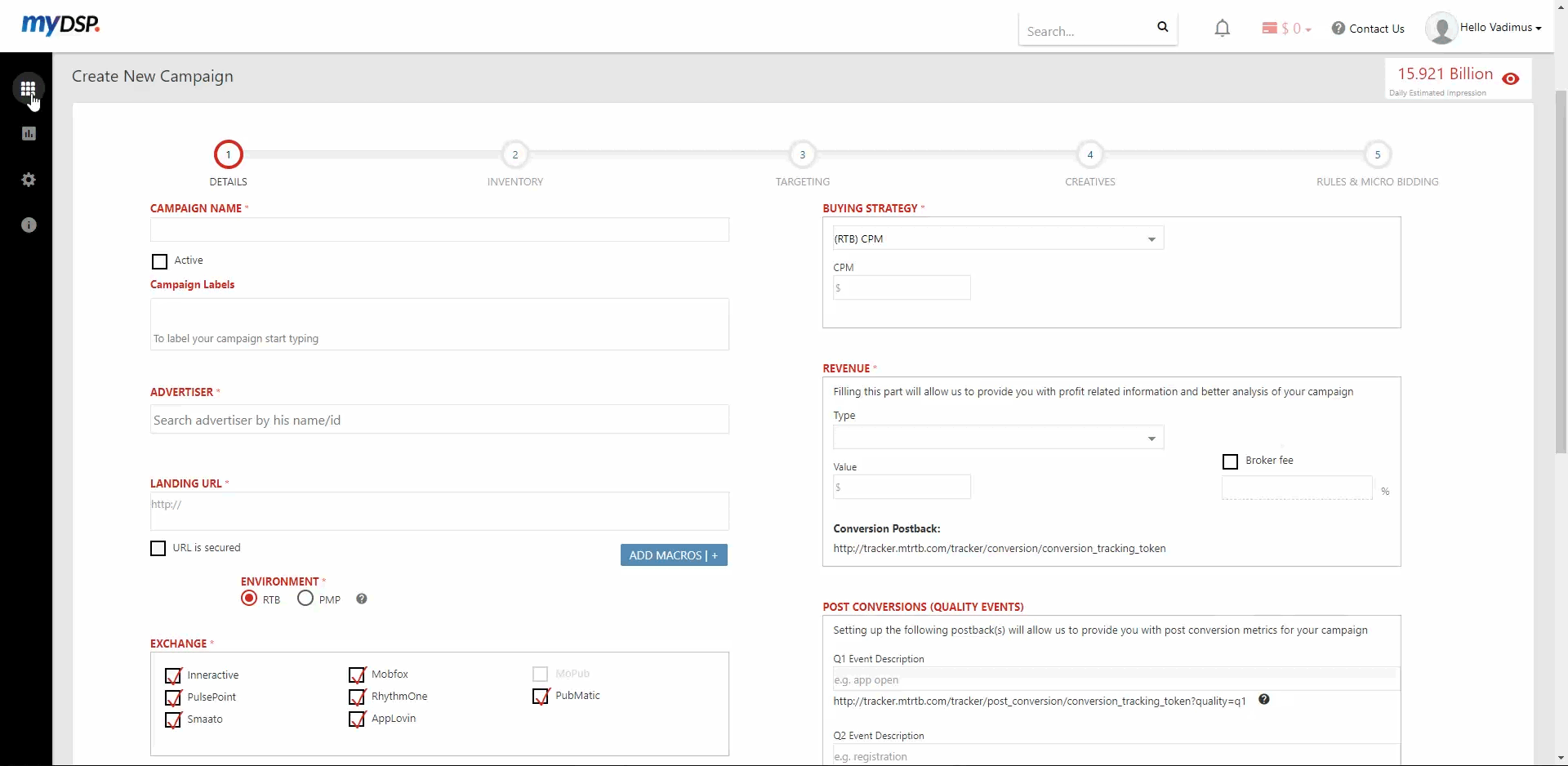1568x766 pixels.
Task: Click the Broker fee percent field
Action: click(1297, 488)
